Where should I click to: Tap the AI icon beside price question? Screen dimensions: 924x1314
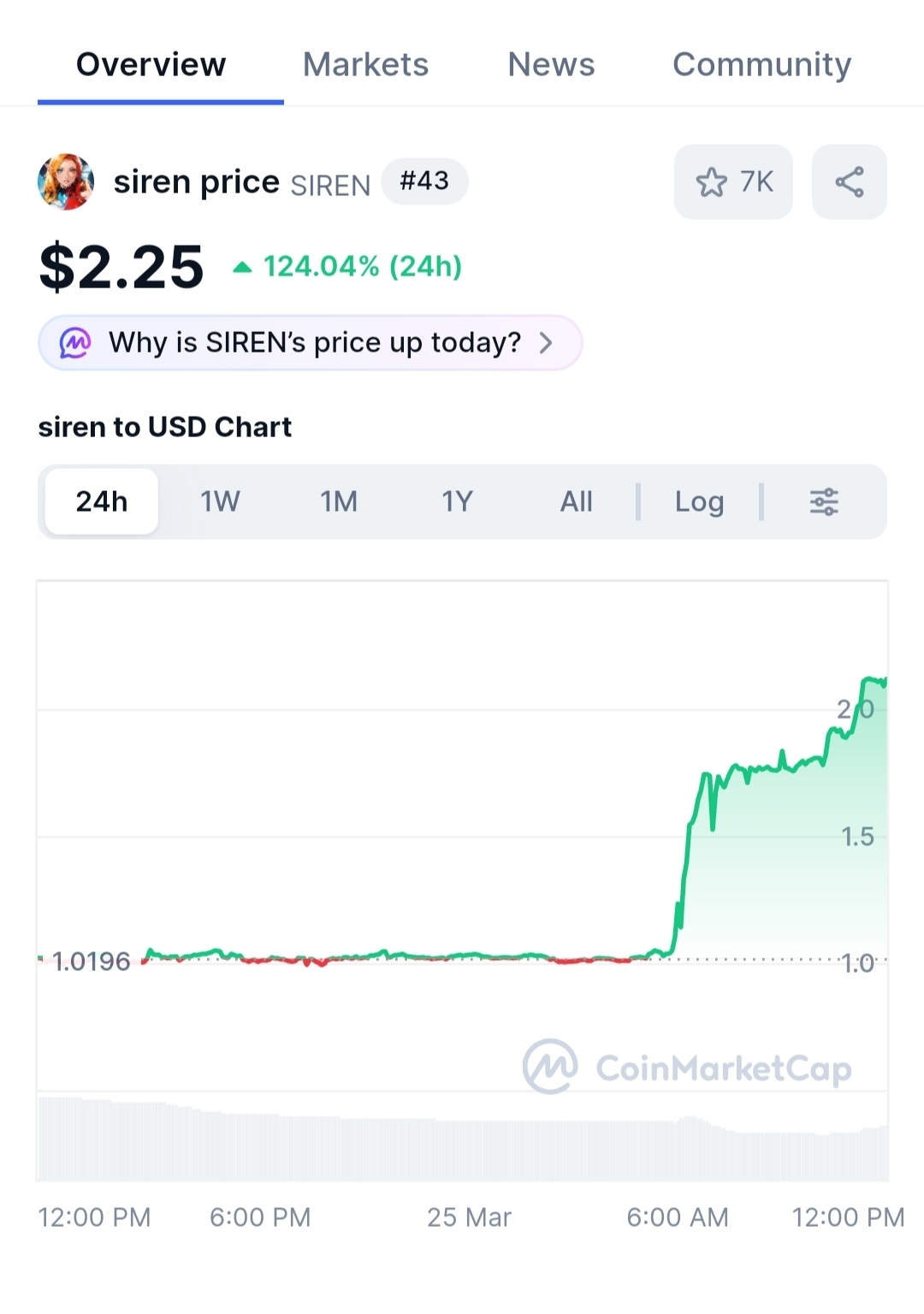75,343
